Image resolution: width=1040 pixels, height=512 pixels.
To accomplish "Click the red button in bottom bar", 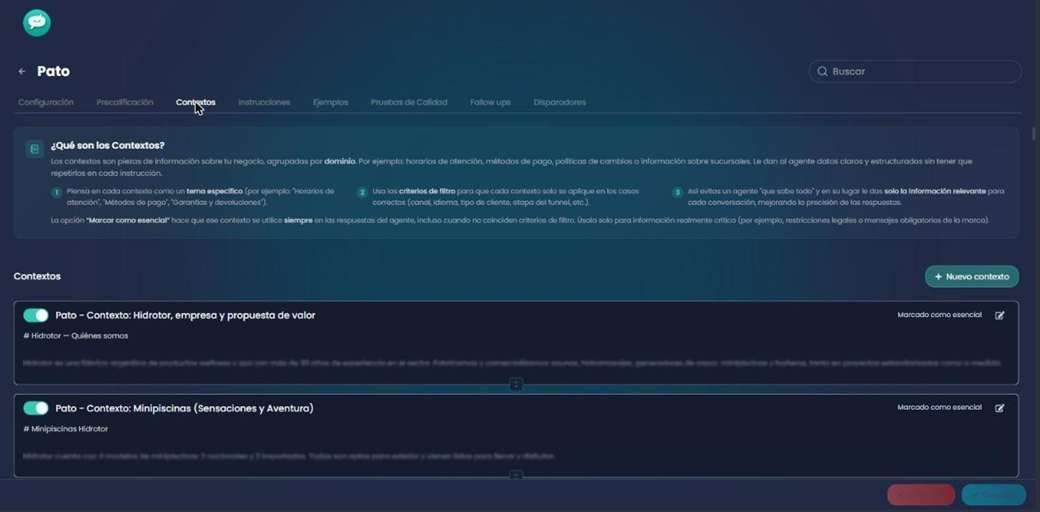I will [921, 495].
